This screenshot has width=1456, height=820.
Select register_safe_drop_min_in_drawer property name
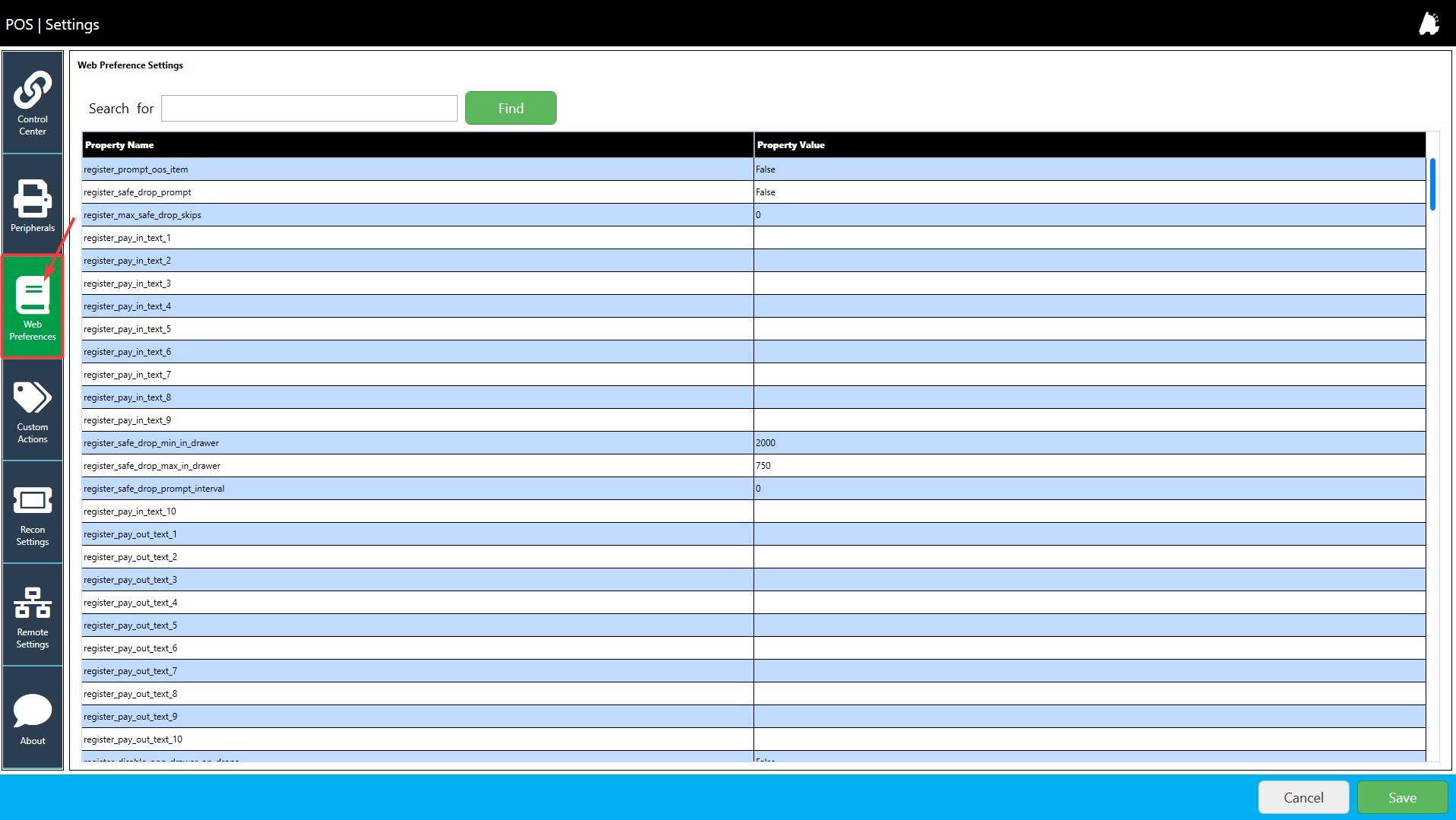[151, 443]
